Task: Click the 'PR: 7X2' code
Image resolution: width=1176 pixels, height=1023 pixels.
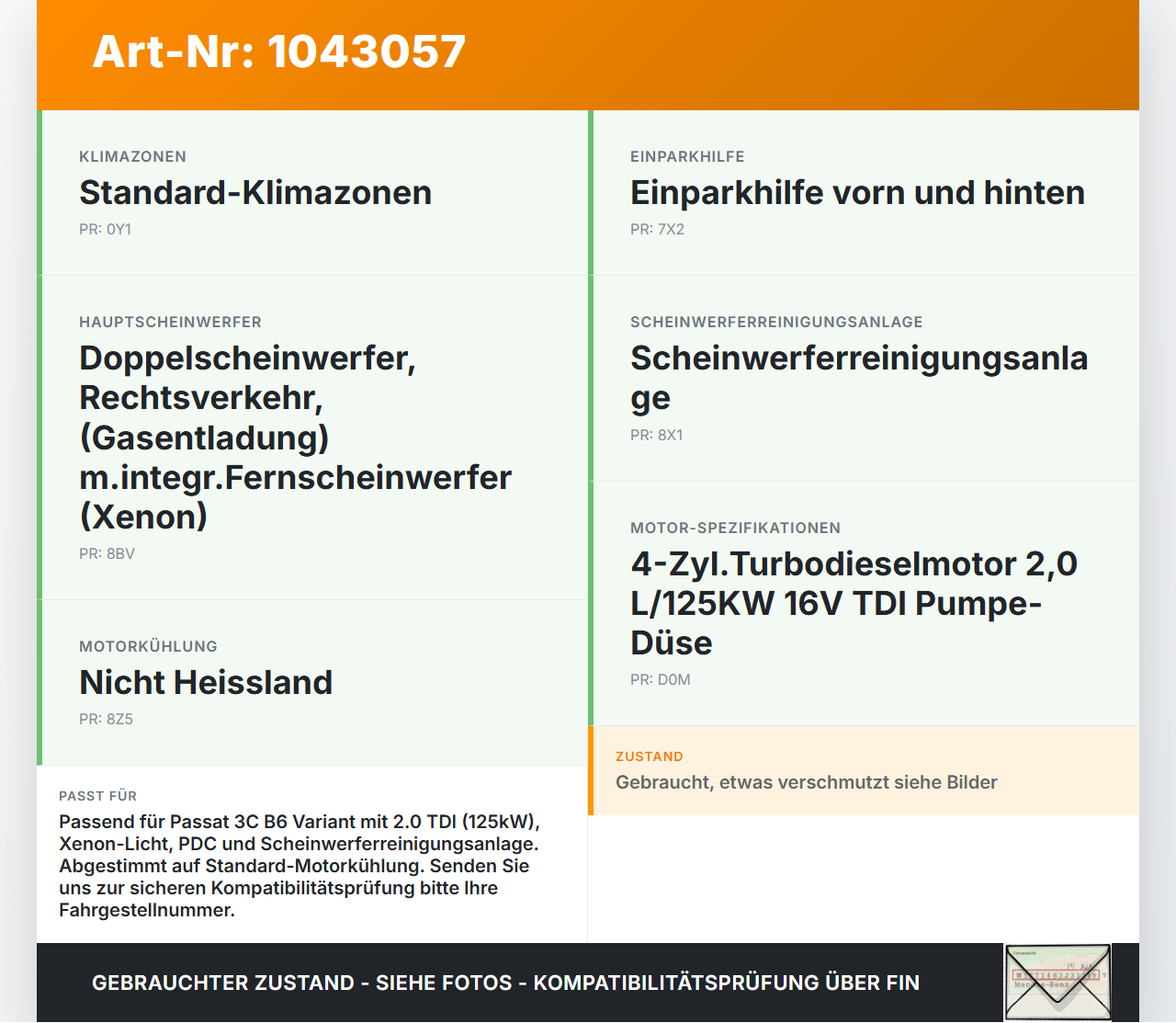Action: click(x=657, y=230)
